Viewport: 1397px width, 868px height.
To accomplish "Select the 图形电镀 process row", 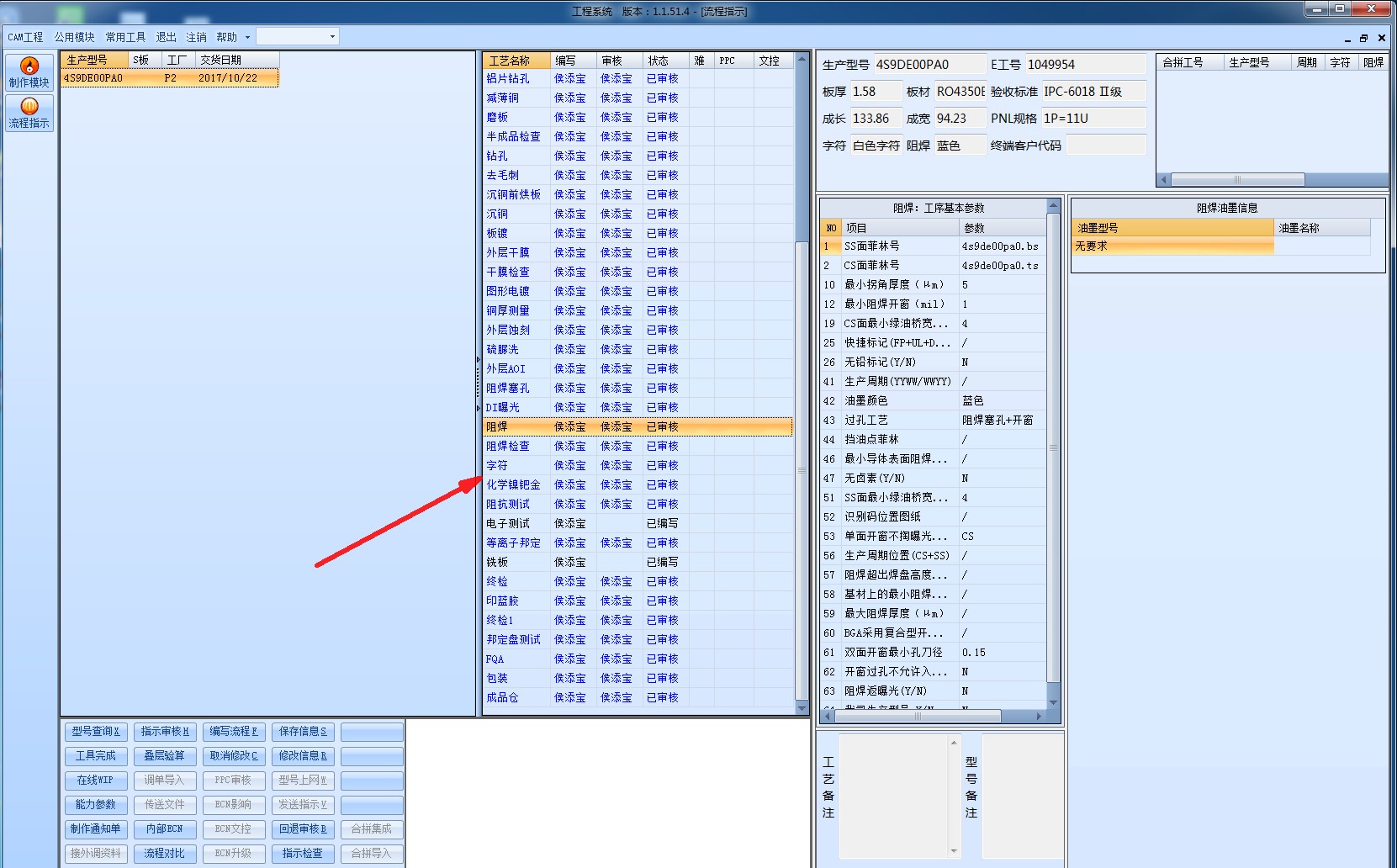I will [638, 291].
